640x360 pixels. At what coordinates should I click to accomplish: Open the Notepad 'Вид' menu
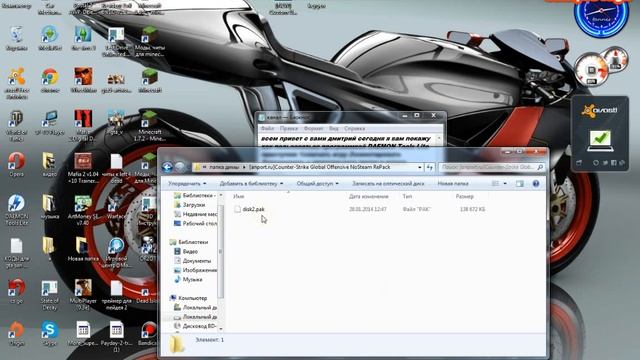[333, 129]
